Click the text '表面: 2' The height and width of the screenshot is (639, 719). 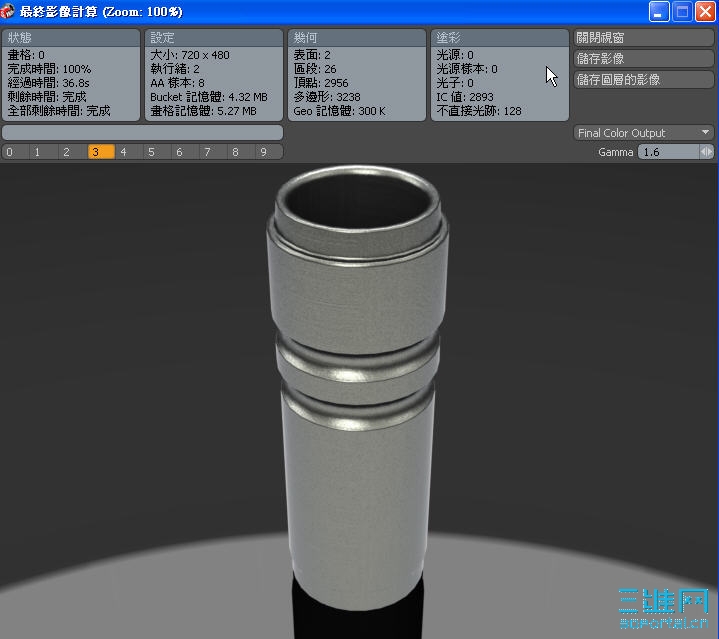point(312,55)
